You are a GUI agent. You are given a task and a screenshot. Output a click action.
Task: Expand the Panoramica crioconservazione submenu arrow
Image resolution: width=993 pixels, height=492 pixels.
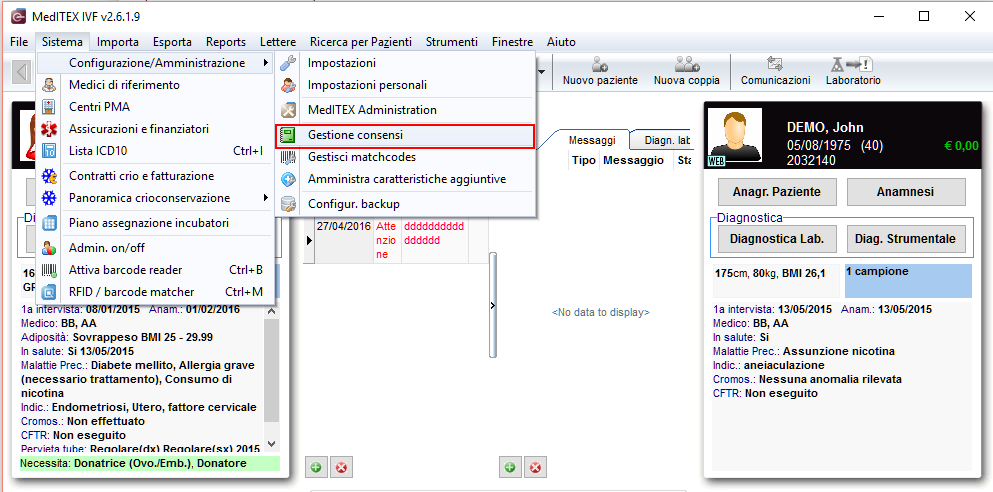click(265, 198)
